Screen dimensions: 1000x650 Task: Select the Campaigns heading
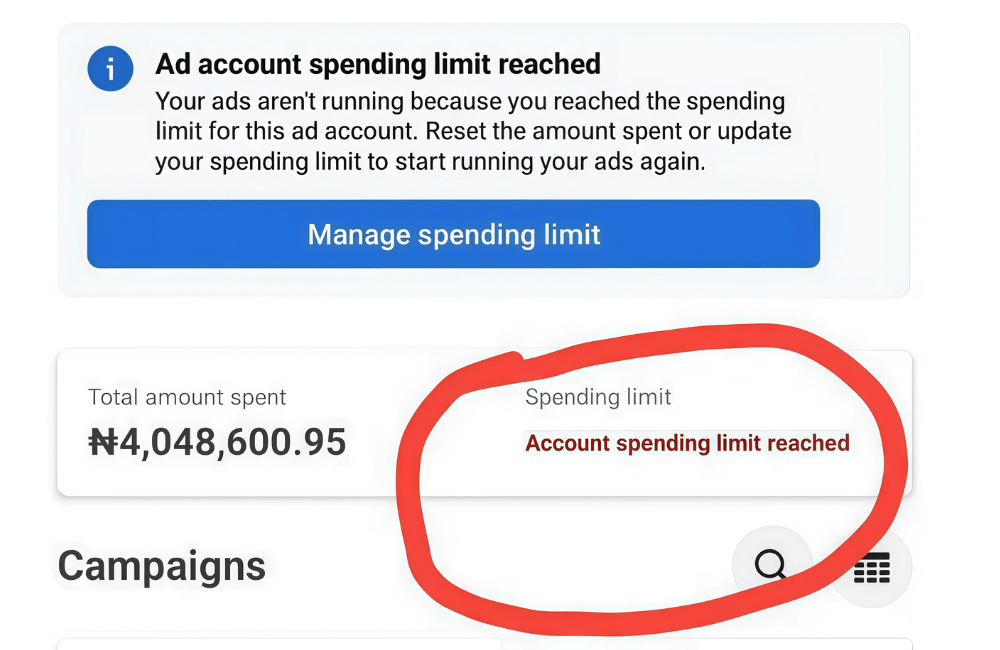[x=161, y=565]
